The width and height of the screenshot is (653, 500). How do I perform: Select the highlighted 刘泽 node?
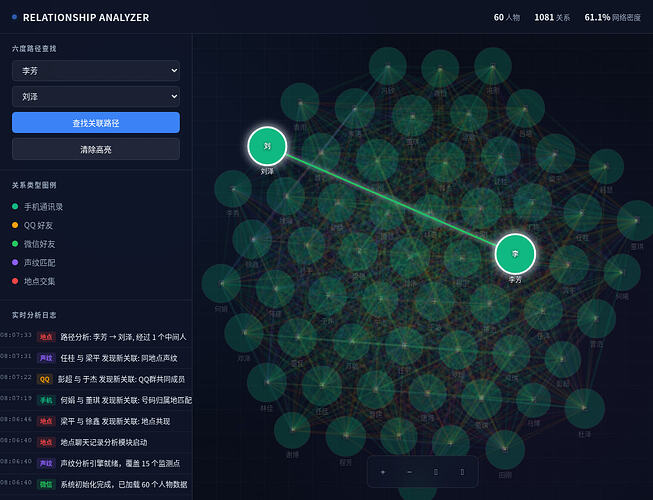267,146
